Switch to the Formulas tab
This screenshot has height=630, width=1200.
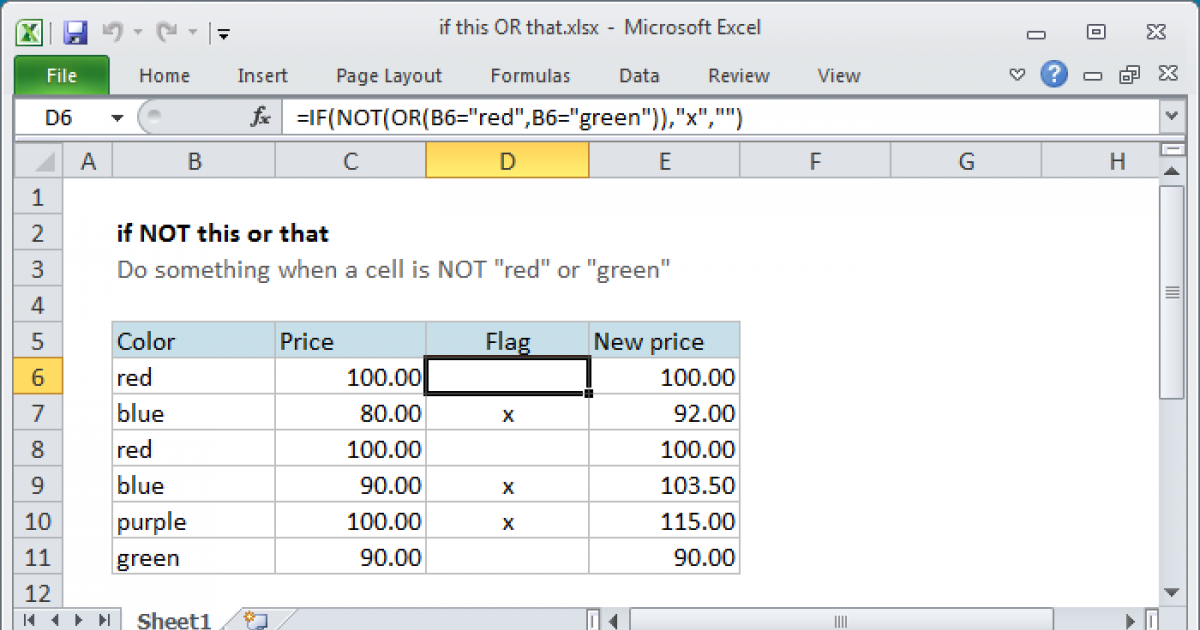coord(530,76)
